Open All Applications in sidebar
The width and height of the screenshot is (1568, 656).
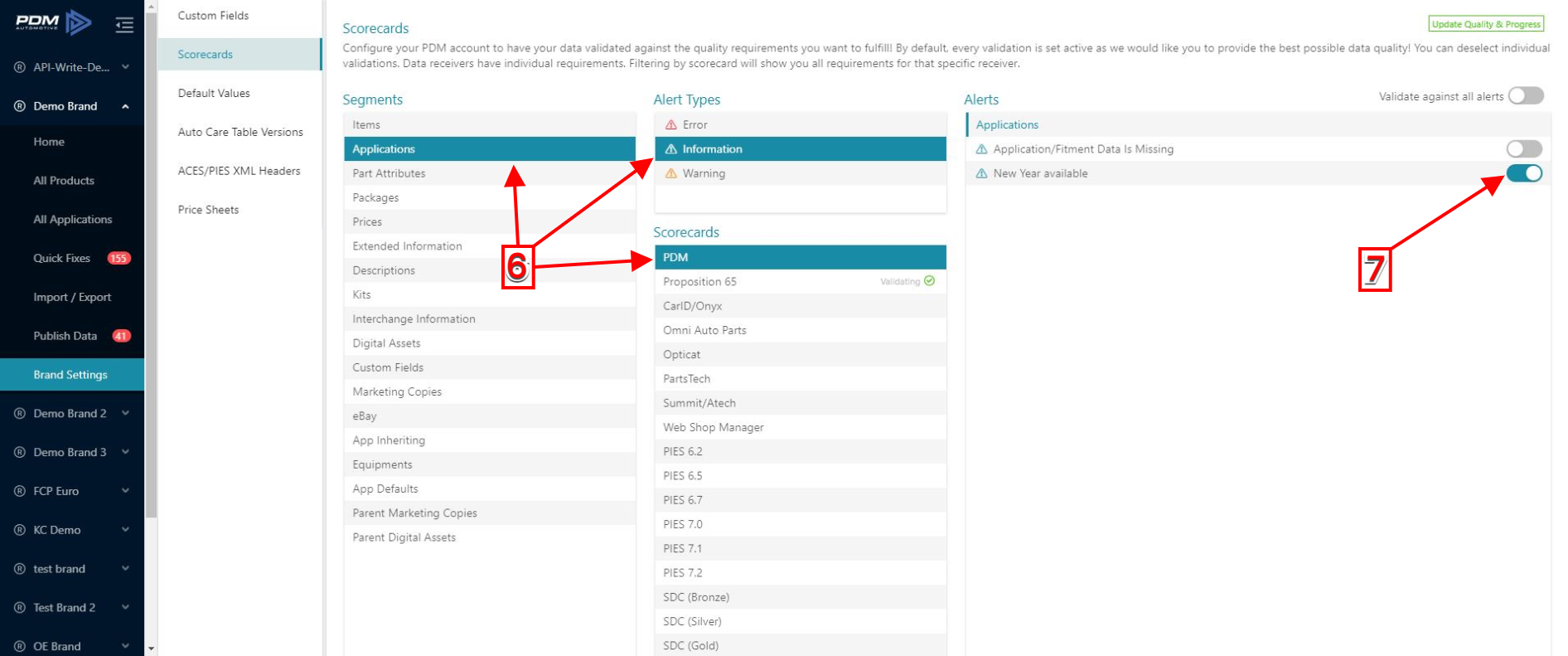(72, 220)
